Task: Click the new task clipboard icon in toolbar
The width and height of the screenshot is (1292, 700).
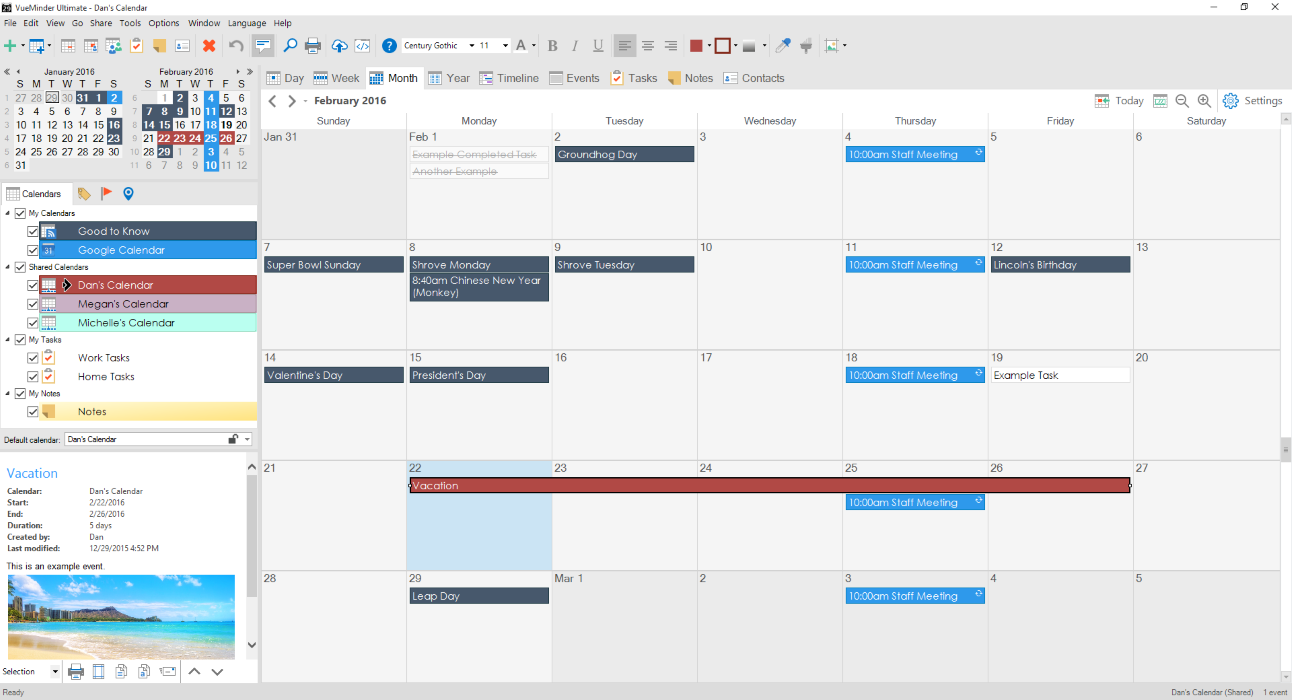Action: tap(136, 45)
